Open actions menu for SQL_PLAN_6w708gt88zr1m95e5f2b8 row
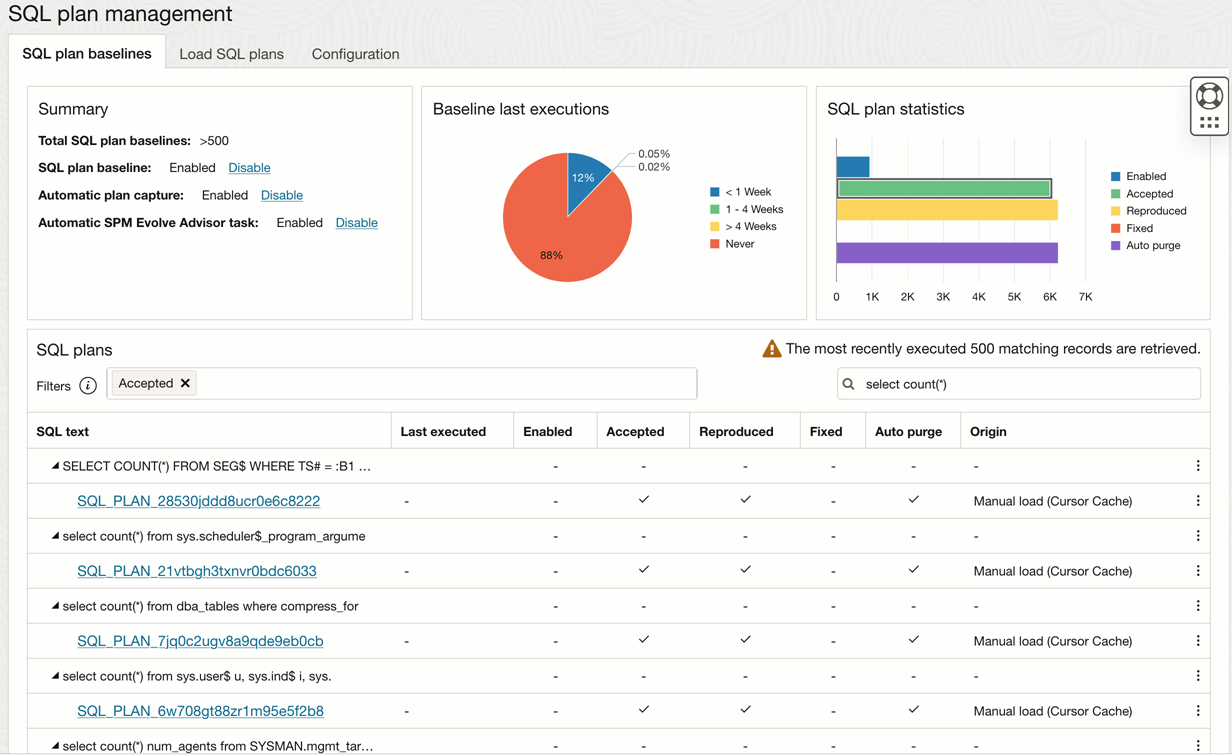Screen dimensions: 1232x755 click(x=1198, y=711)
